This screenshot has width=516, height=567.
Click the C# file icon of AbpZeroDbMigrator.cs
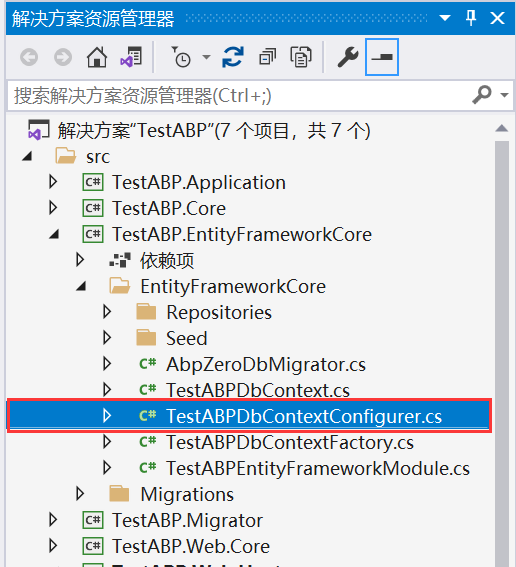coord(148,364)
